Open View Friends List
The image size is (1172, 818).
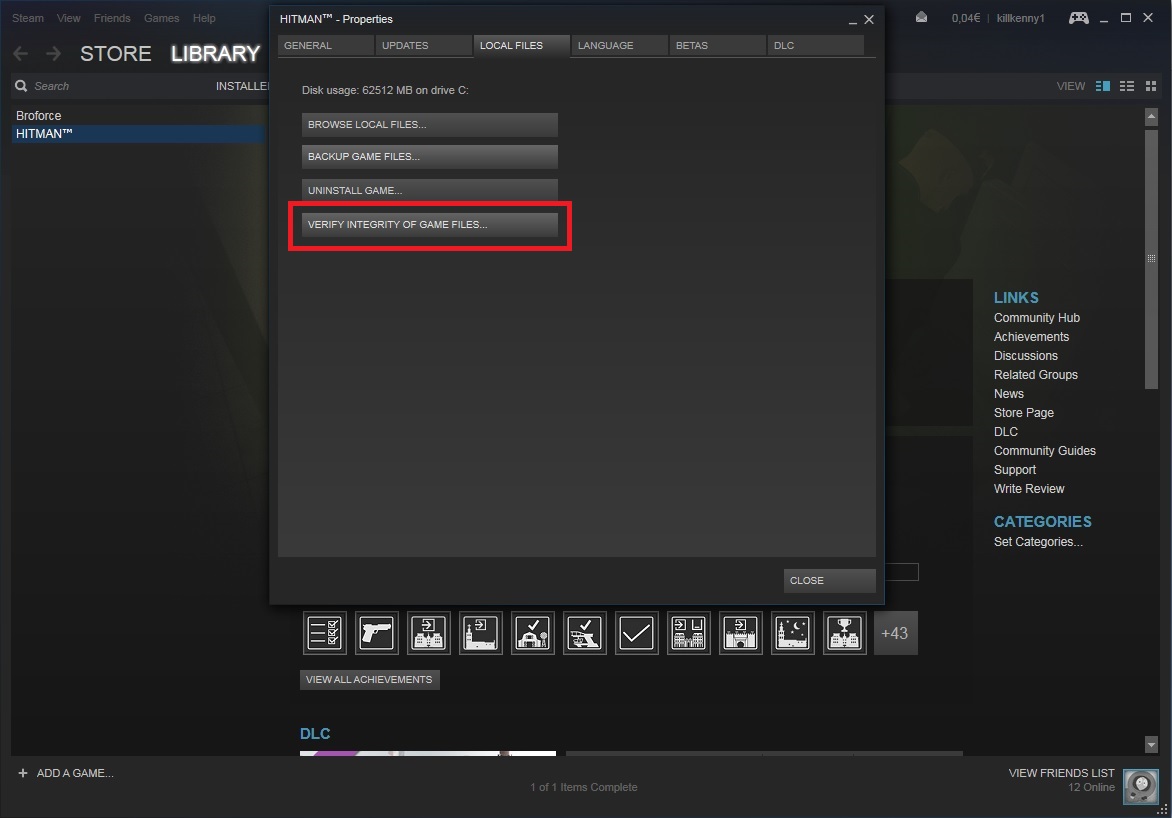tap(1061, 773)
